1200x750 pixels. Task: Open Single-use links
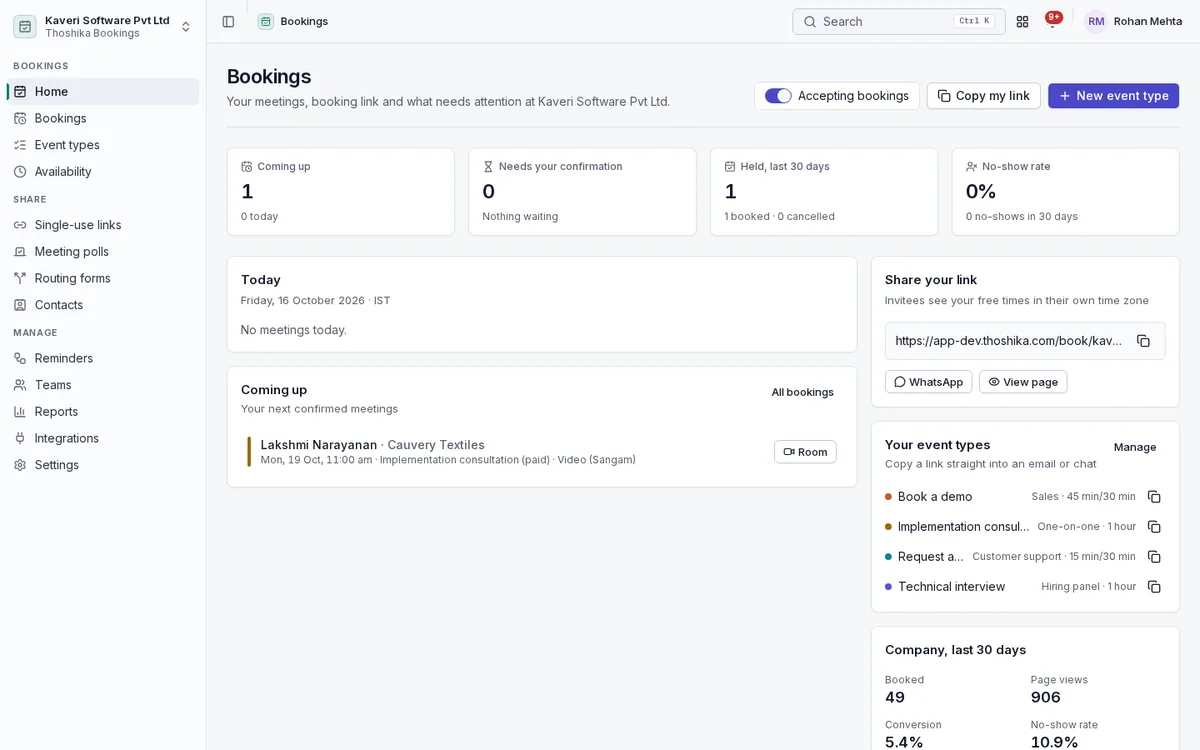tap(103, 225)
